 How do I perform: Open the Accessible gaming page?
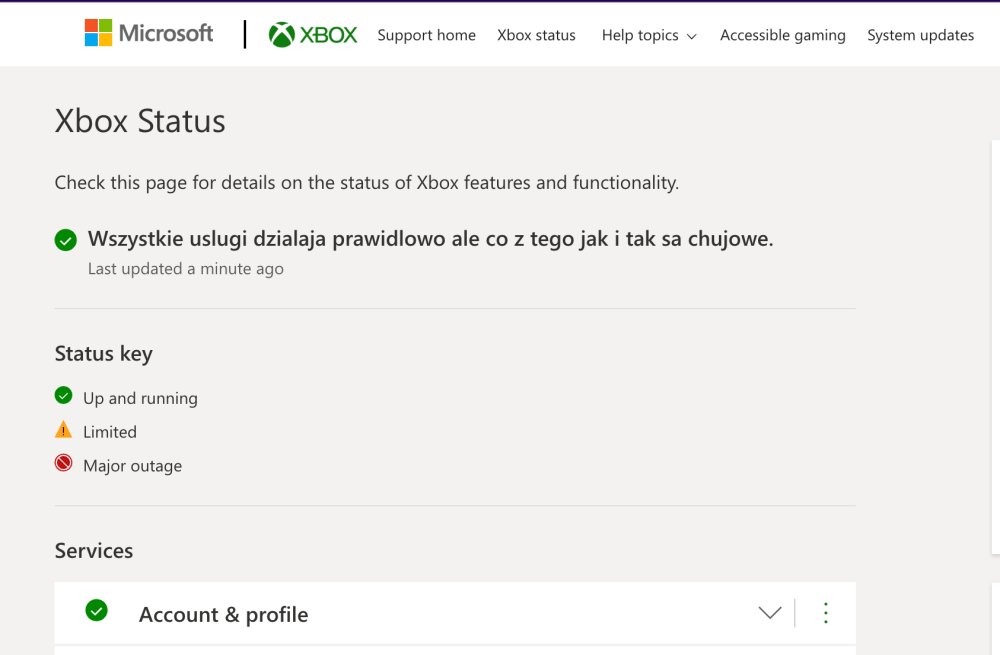pyautogui.click(x=782, y=35)
